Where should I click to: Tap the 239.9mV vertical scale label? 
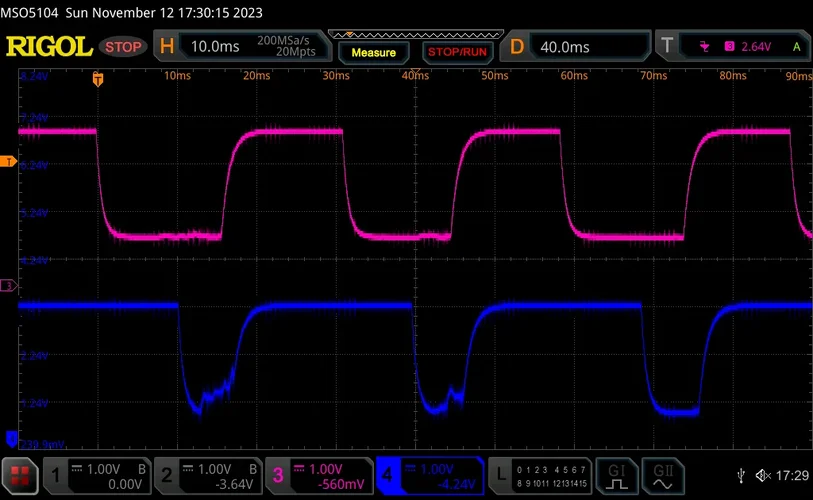(x=42, y=445)
